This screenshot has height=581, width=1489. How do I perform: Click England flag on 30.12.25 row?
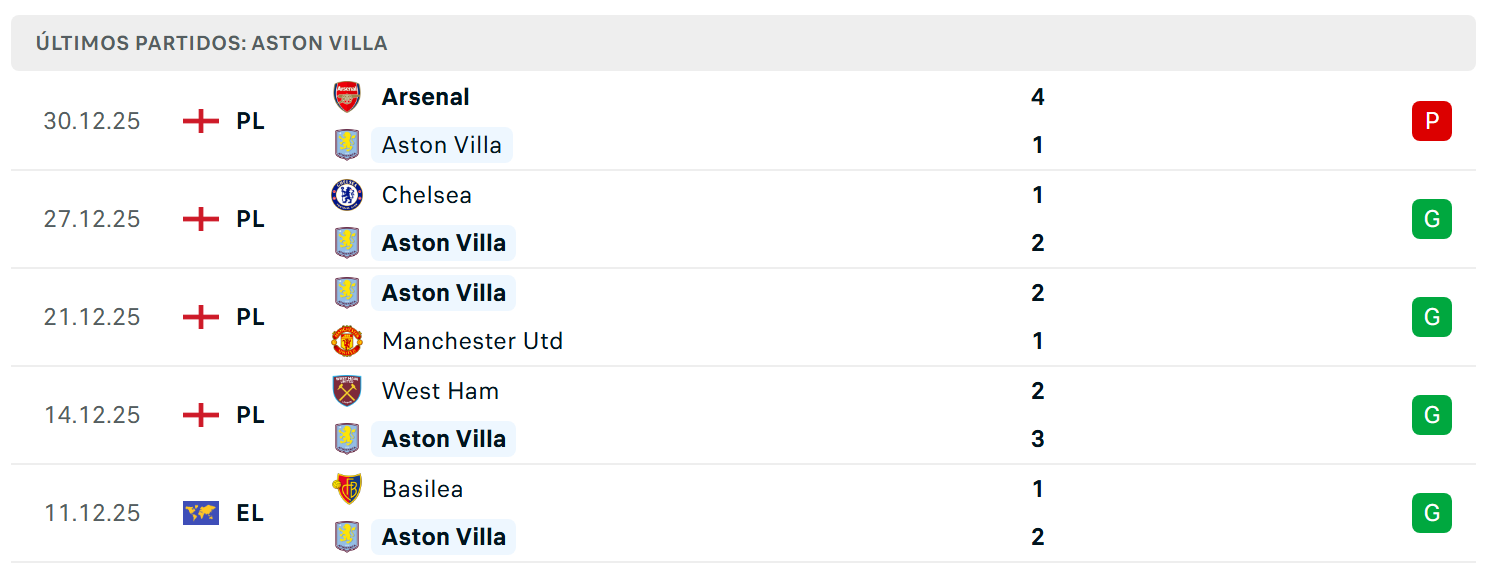201,121
